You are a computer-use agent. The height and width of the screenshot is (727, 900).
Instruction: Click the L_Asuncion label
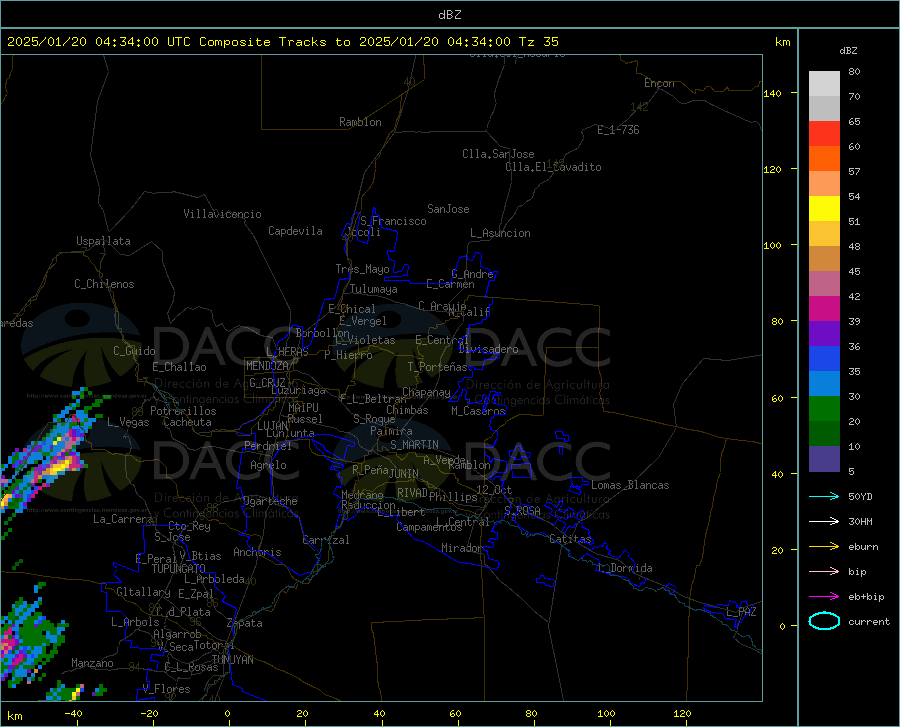[500, 233]
